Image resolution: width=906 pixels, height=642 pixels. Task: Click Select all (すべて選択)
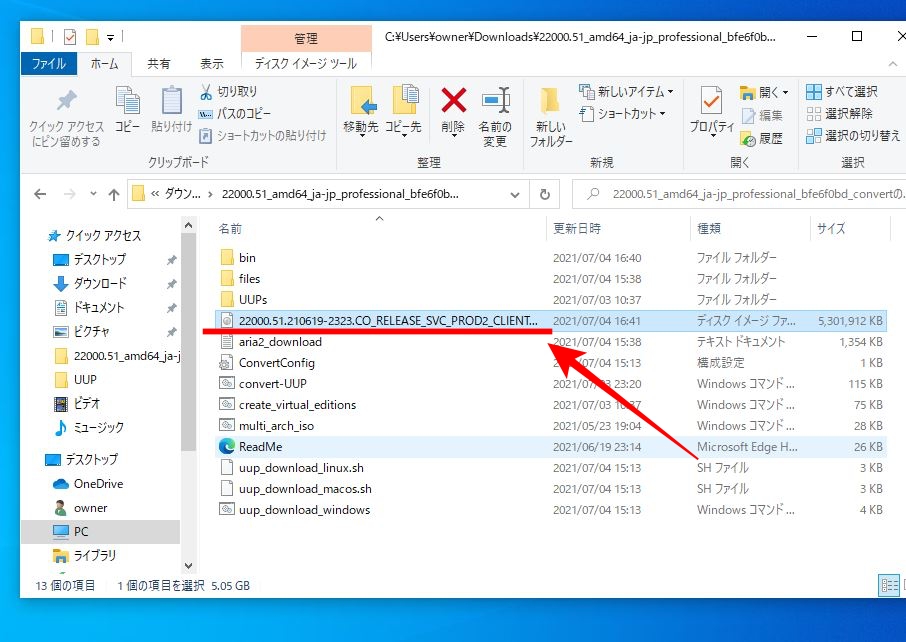click(x=841, y=91)
